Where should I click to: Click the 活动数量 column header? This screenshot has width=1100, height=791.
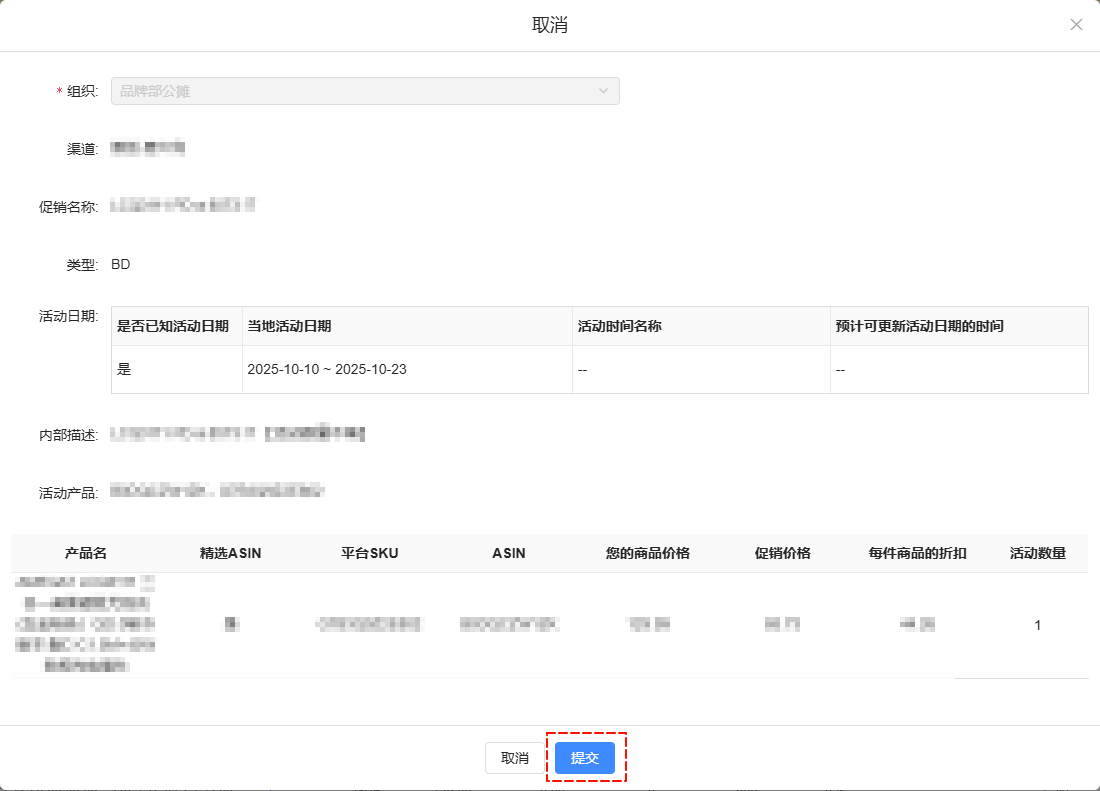click(1037, 553)
